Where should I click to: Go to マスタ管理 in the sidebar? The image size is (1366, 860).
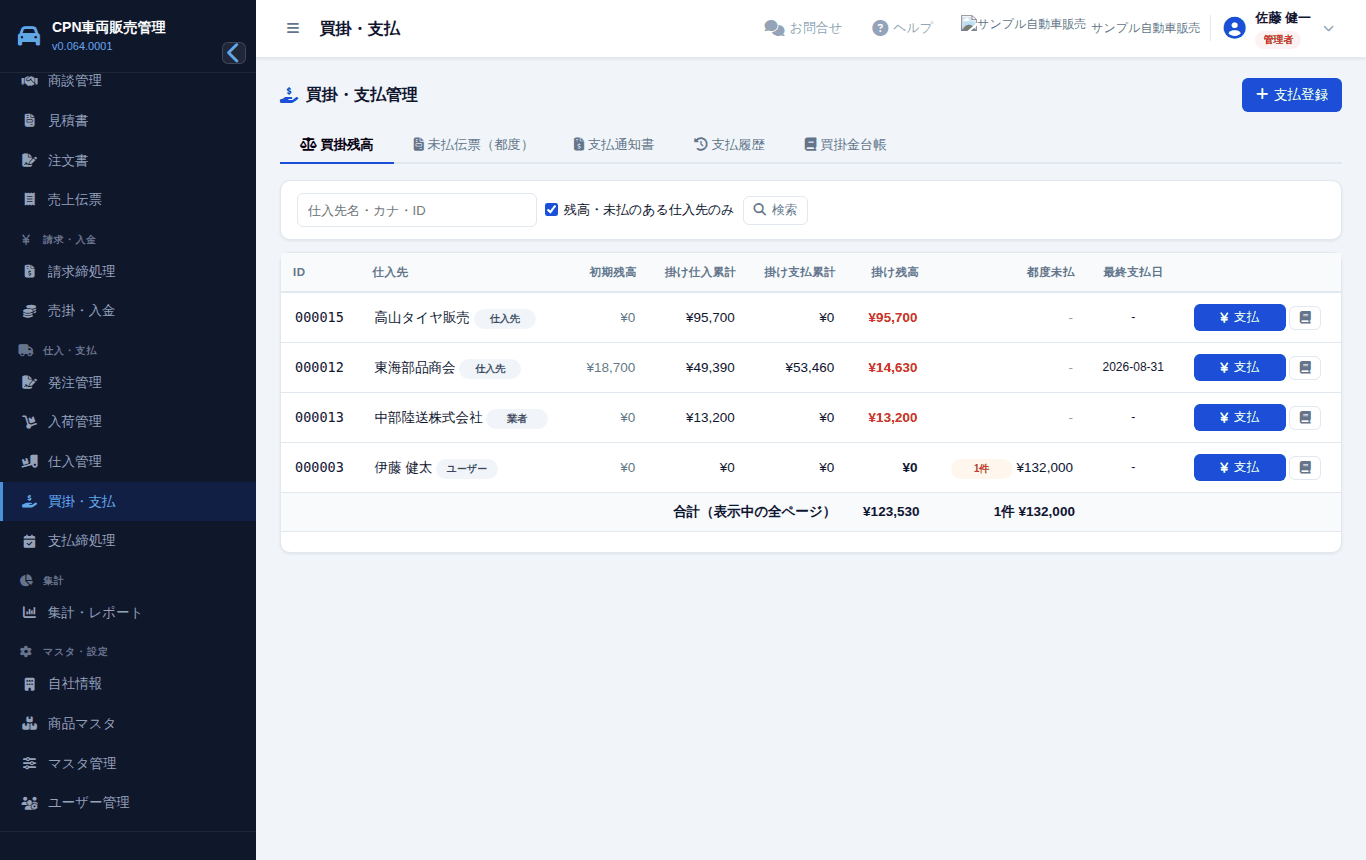(128, 763)
